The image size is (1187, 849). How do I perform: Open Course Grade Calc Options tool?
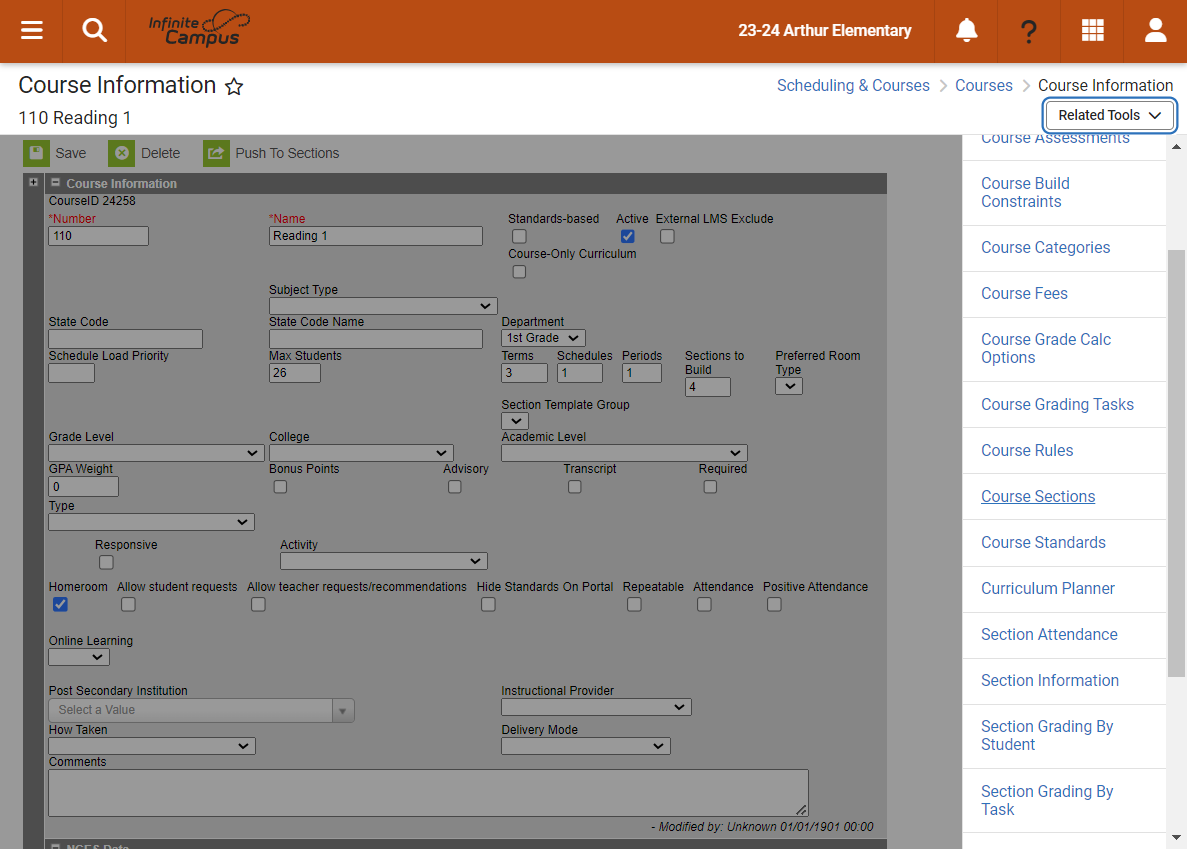[x=1045, y=348]
